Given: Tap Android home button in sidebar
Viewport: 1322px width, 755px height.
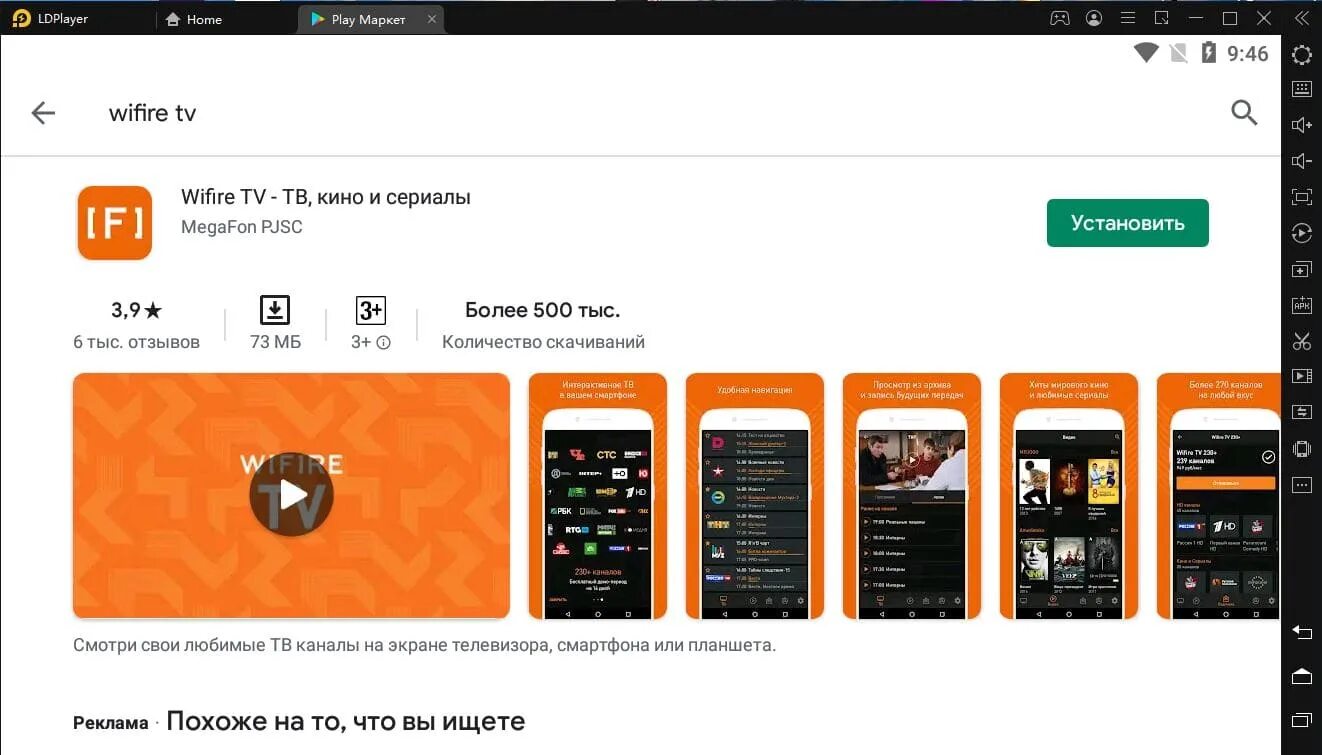Looking at the screenshot, I should [1301, 676].
